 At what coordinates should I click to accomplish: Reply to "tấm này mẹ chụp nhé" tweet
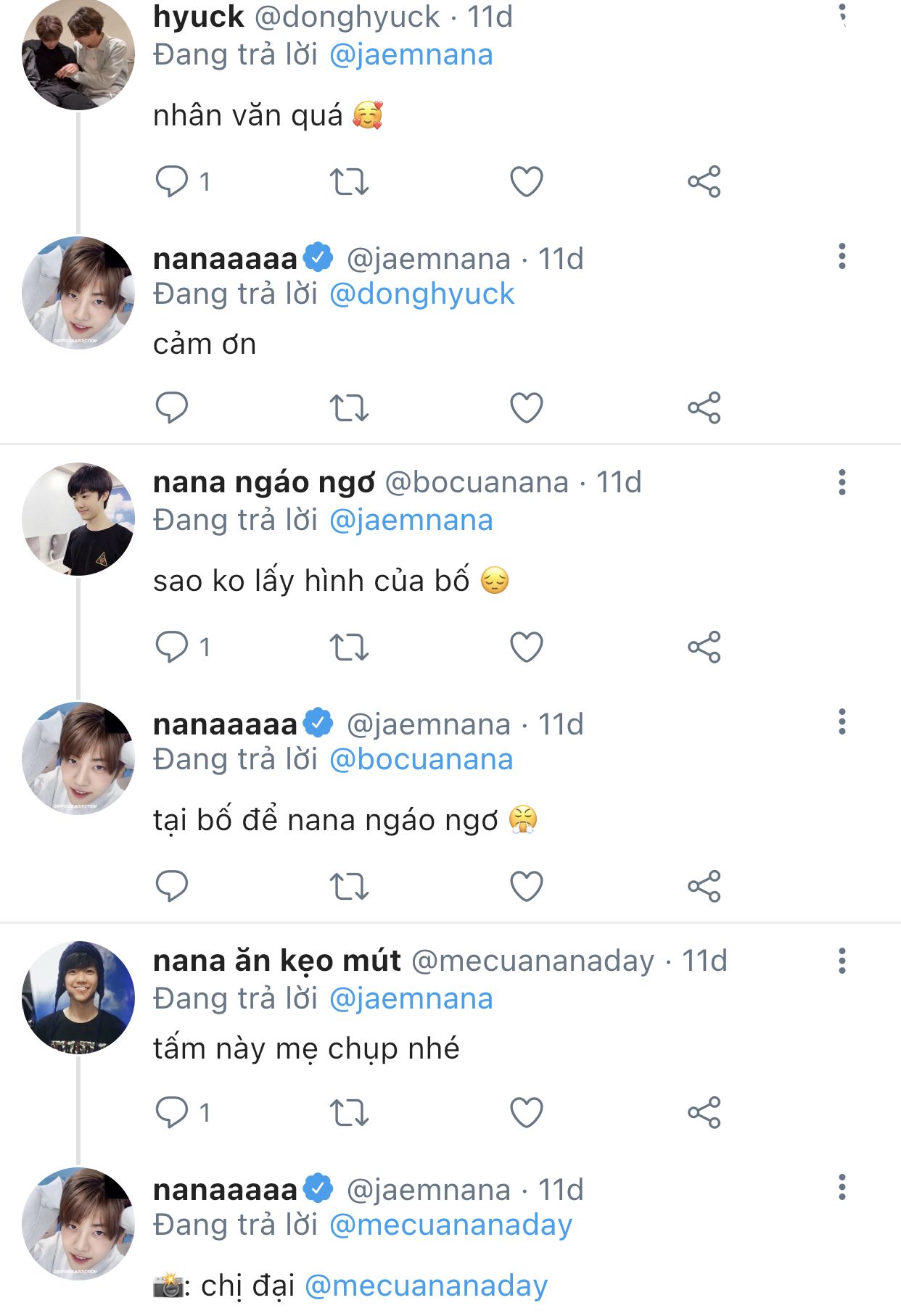click(x=172, y=1112)
